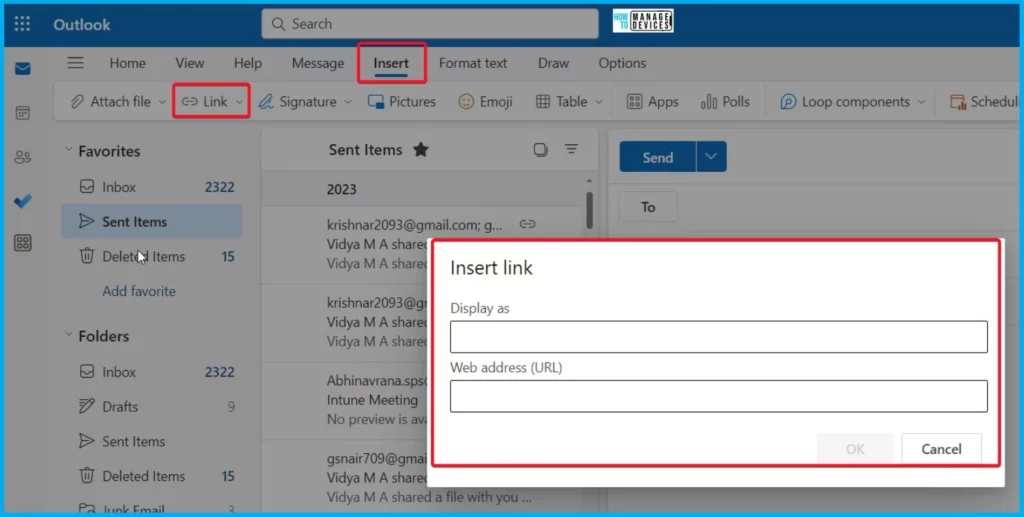
Task: Expand the Loop components dropdown arrow
Action: click(921, 102)
